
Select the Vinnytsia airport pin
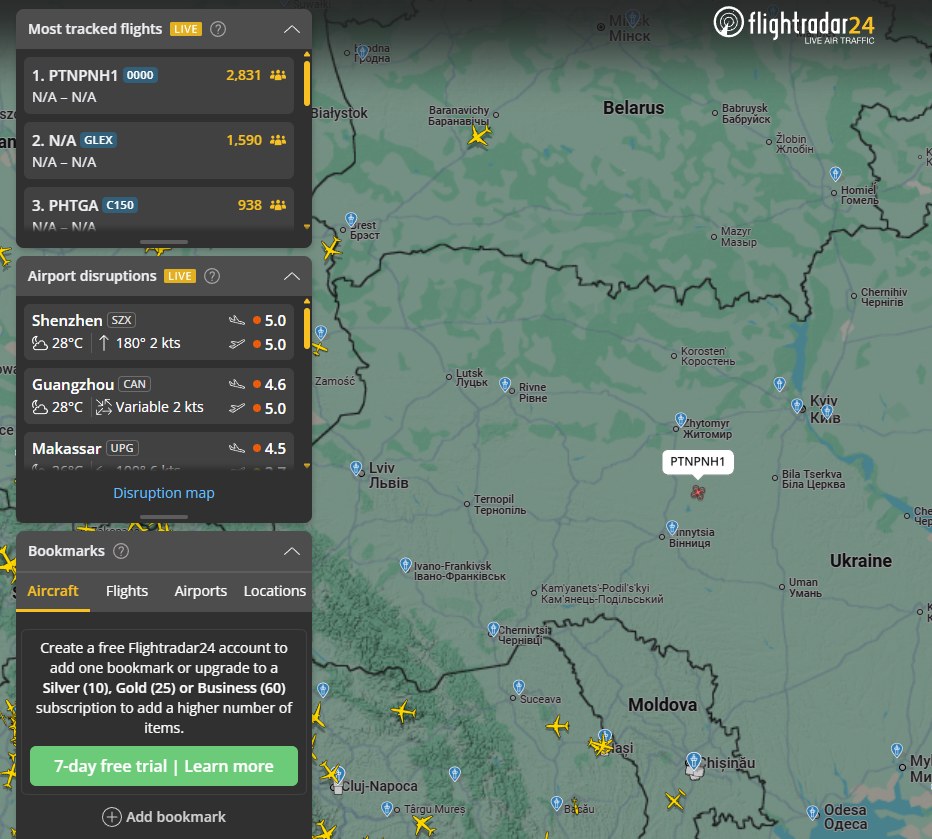click(672, 528)
